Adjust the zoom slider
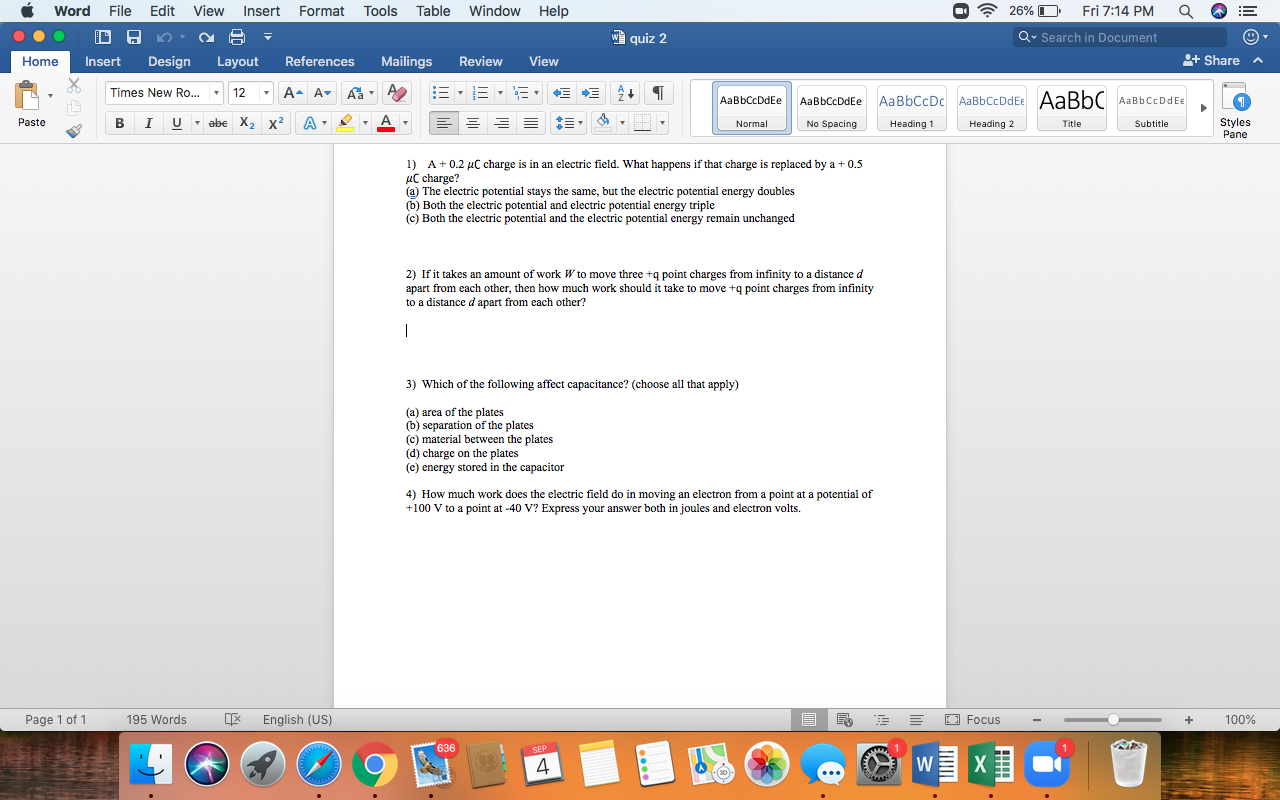This screenshot has height=800, width=1280. tap(1111, 719)
